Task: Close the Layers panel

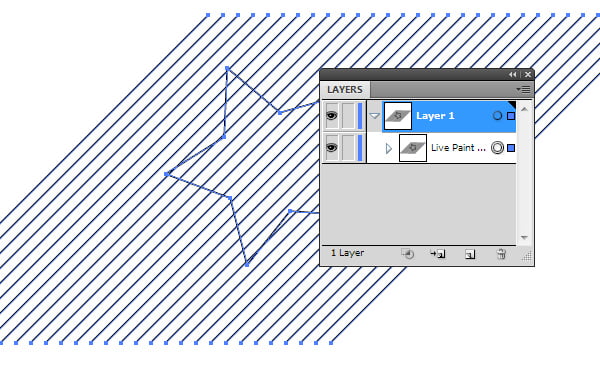Action: pyautogui.click(x=528, y=75)
